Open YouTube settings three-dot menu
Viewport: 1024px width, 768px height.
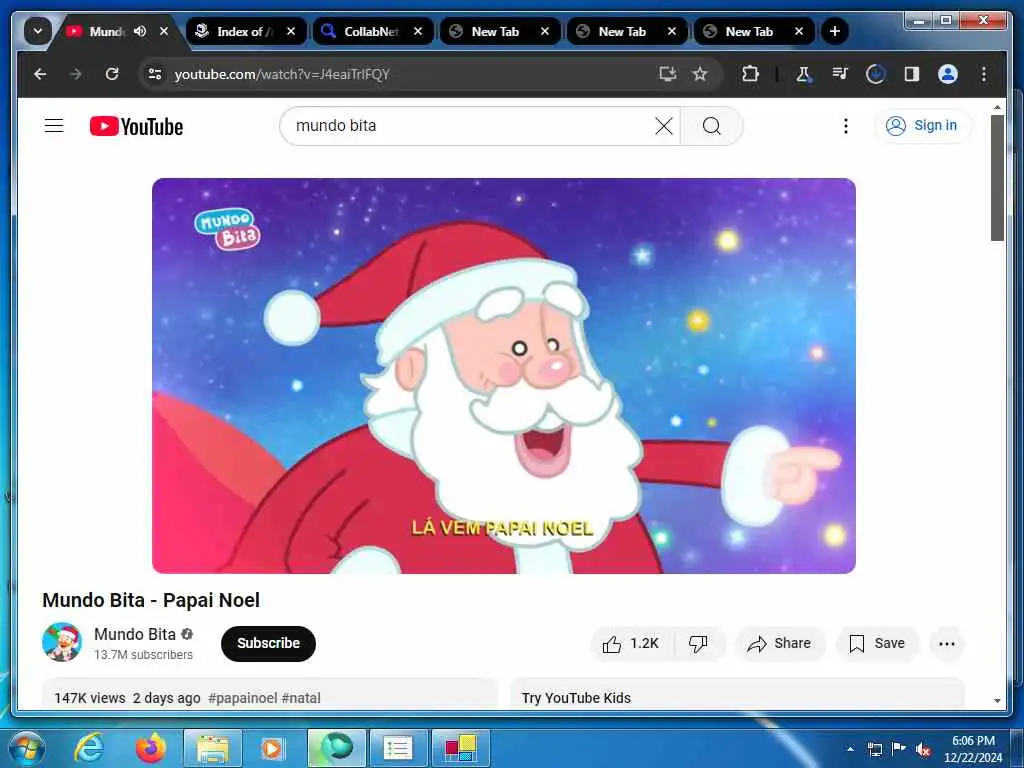846,126
